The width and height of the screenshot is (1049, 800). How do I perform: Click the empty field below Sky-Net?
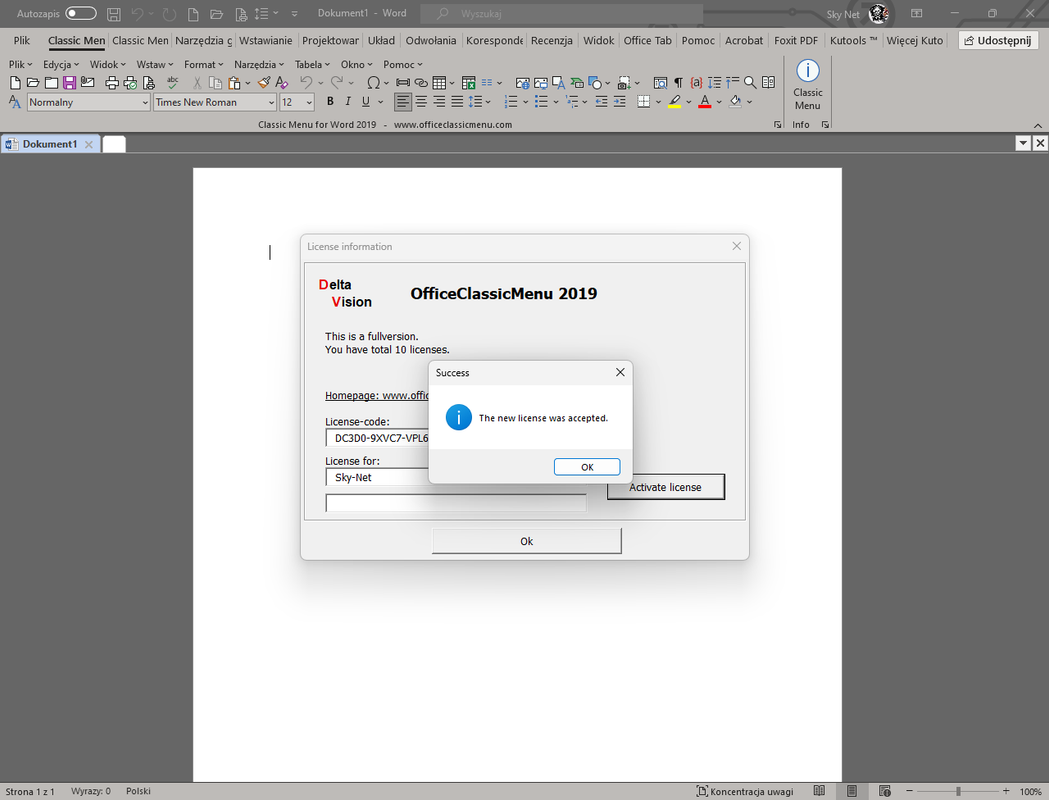click(x=456, y=503)
